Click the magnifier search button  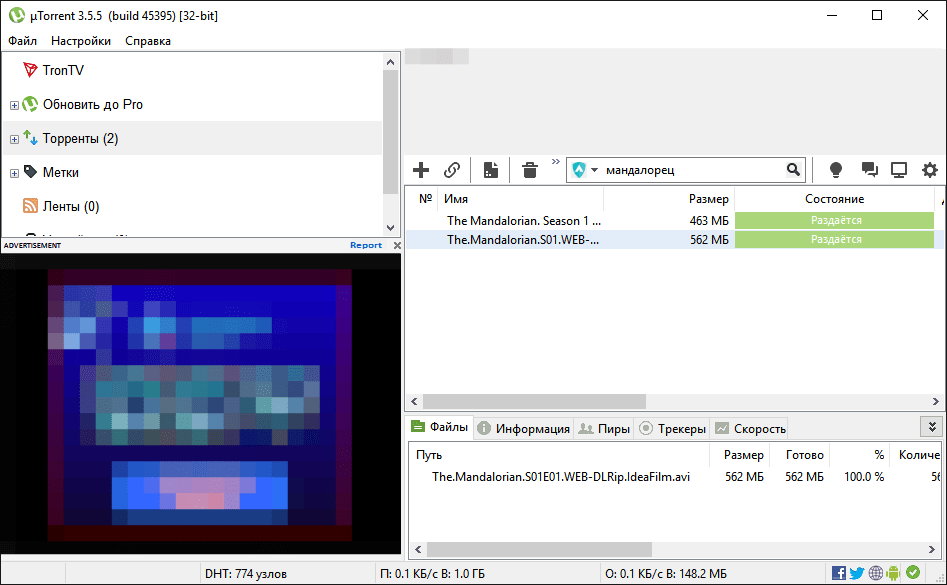click(794, 170)
